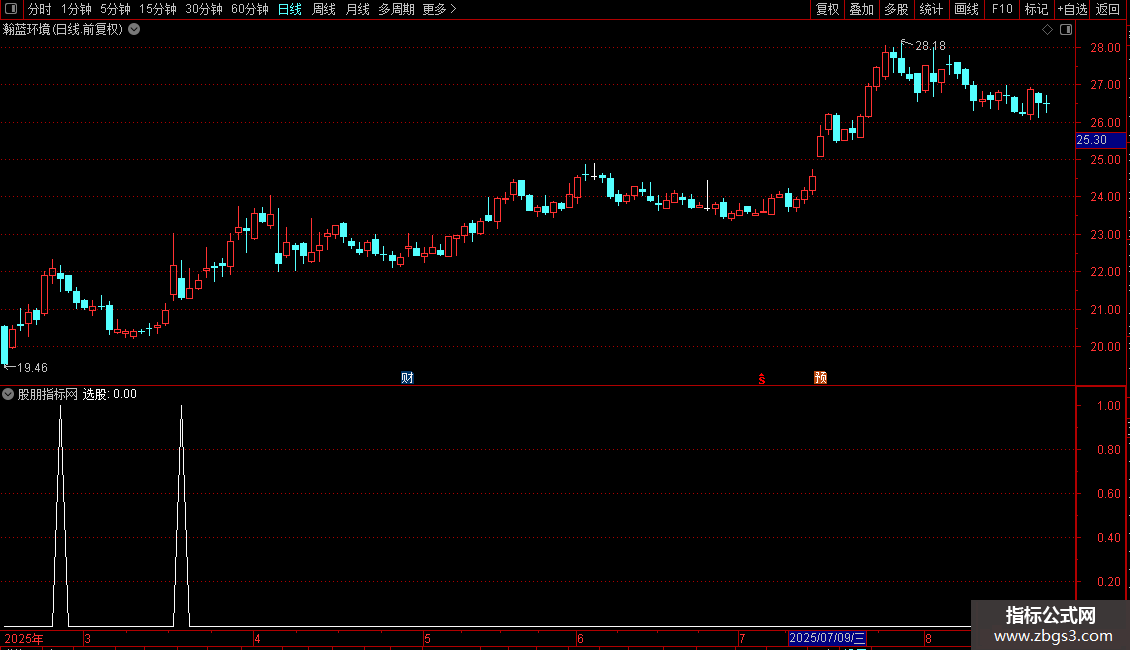The image size is (1130, 650).
Task: Click the 标记 mark button
Action: click(x=1036, y=9)
